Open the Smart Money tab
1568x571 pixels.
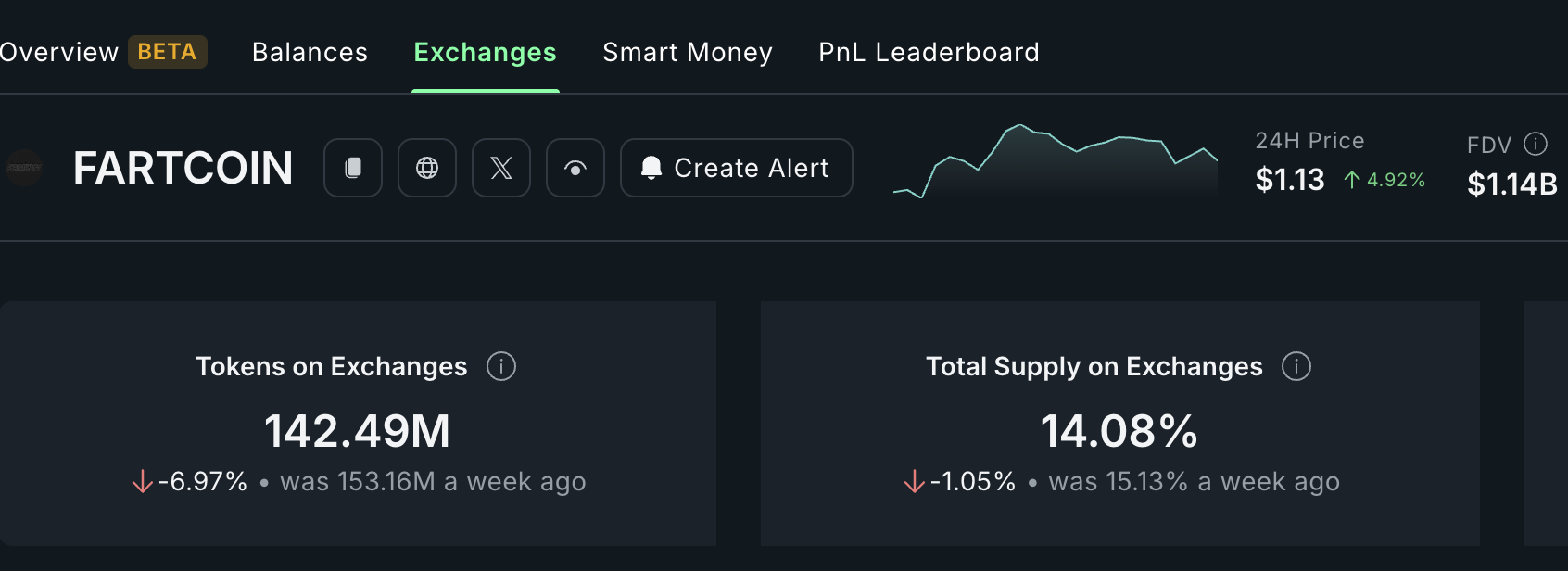[688, 53]
